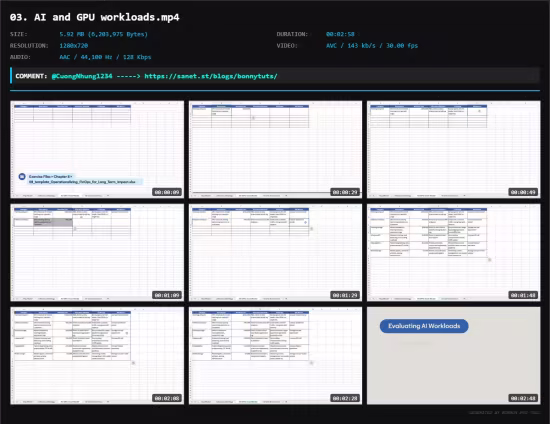The height and width of the screenshot is (424, 550).
Task: Click the file size value 5.92 MB
Action: click(103, 34)
